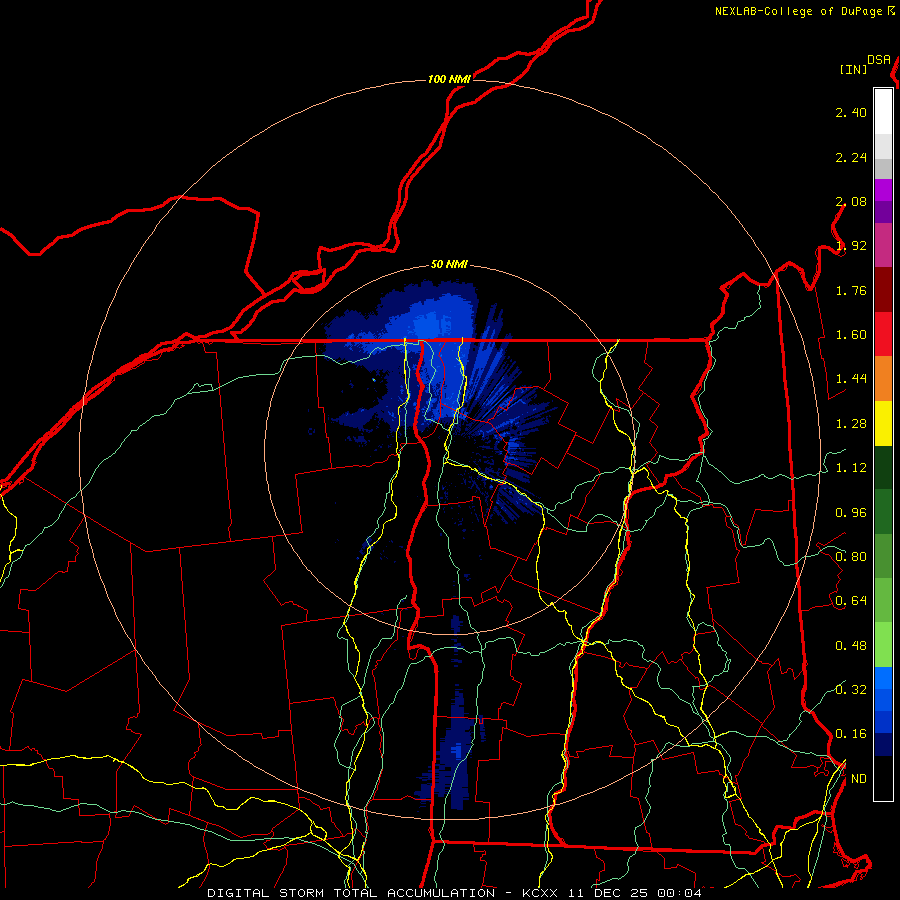The height and width of the screenshot is (900, 900).
Task: Pick the orange legend swatch near 1.44
Action: point(883,378)
